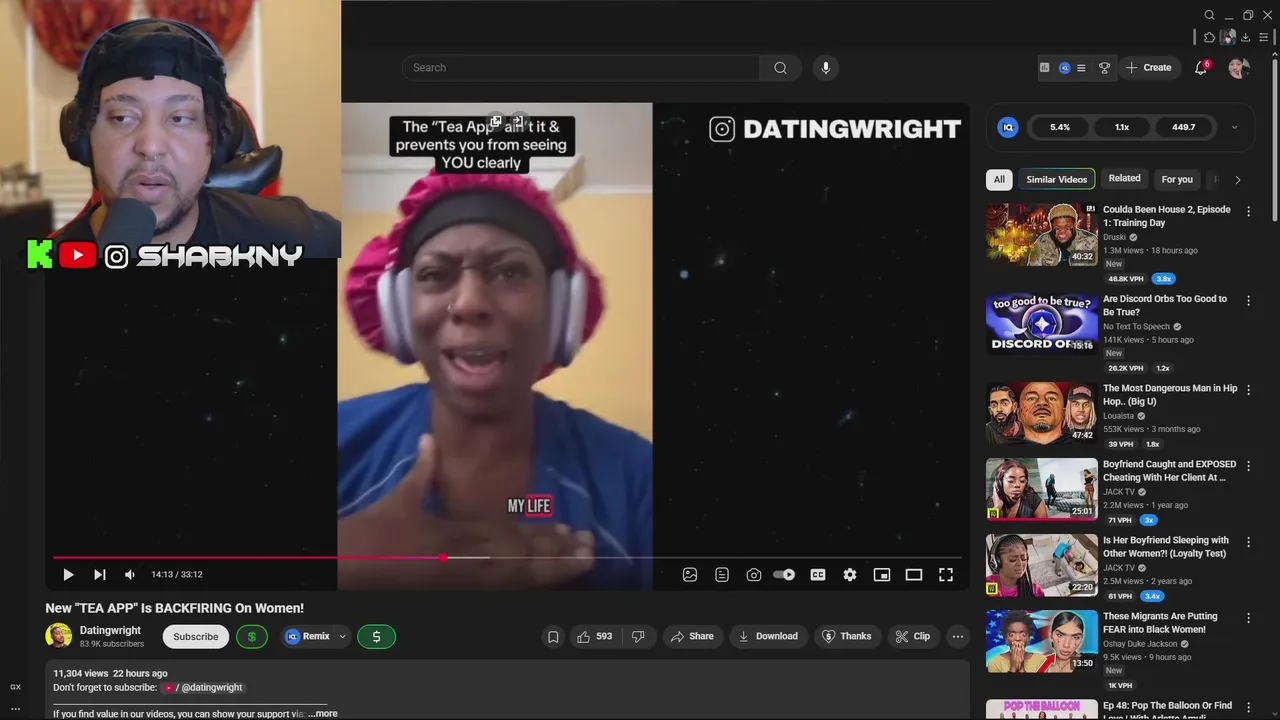Open options for These Migrants video

1248,618
